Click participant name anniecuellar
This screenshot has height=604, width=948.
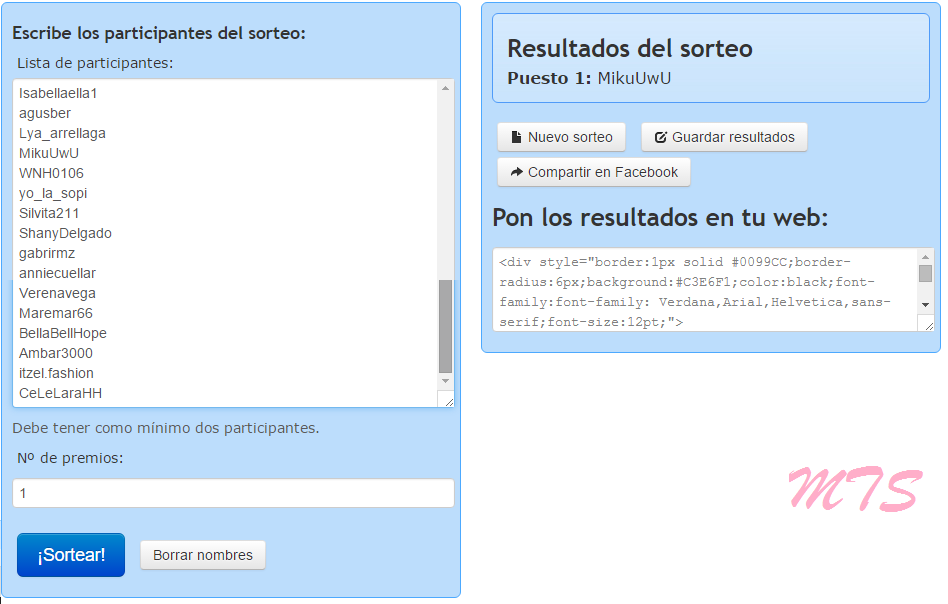click(x=57, y=273)
